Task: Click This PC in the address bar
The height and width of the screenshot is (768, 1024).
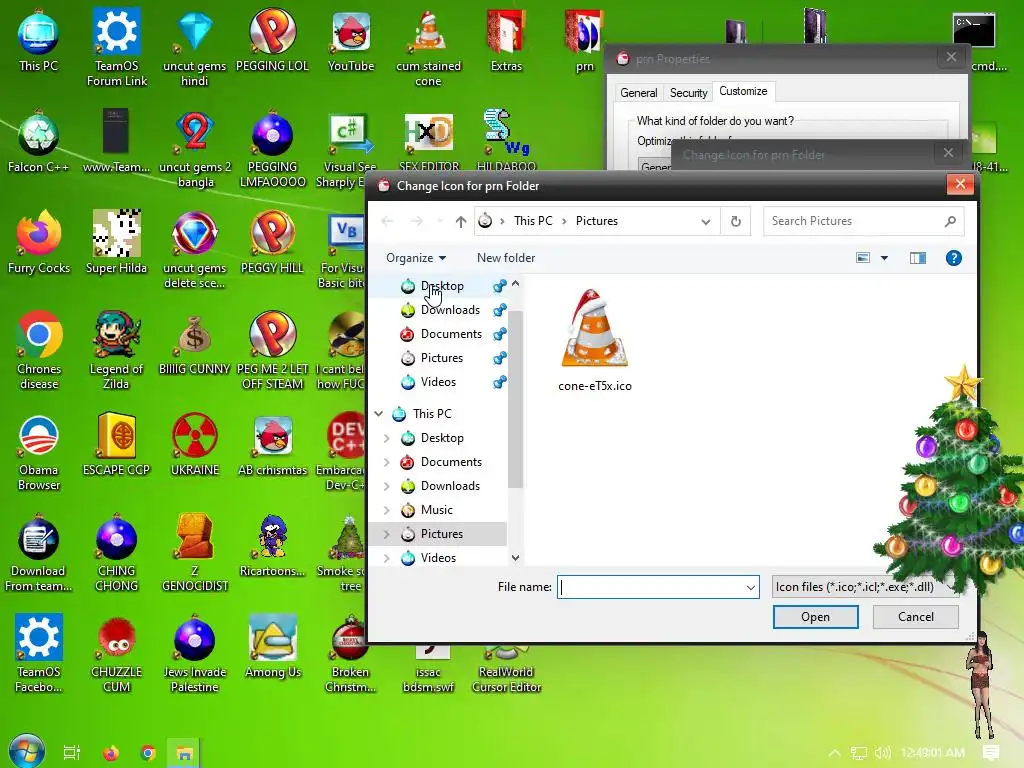Action: pos(533,221)
